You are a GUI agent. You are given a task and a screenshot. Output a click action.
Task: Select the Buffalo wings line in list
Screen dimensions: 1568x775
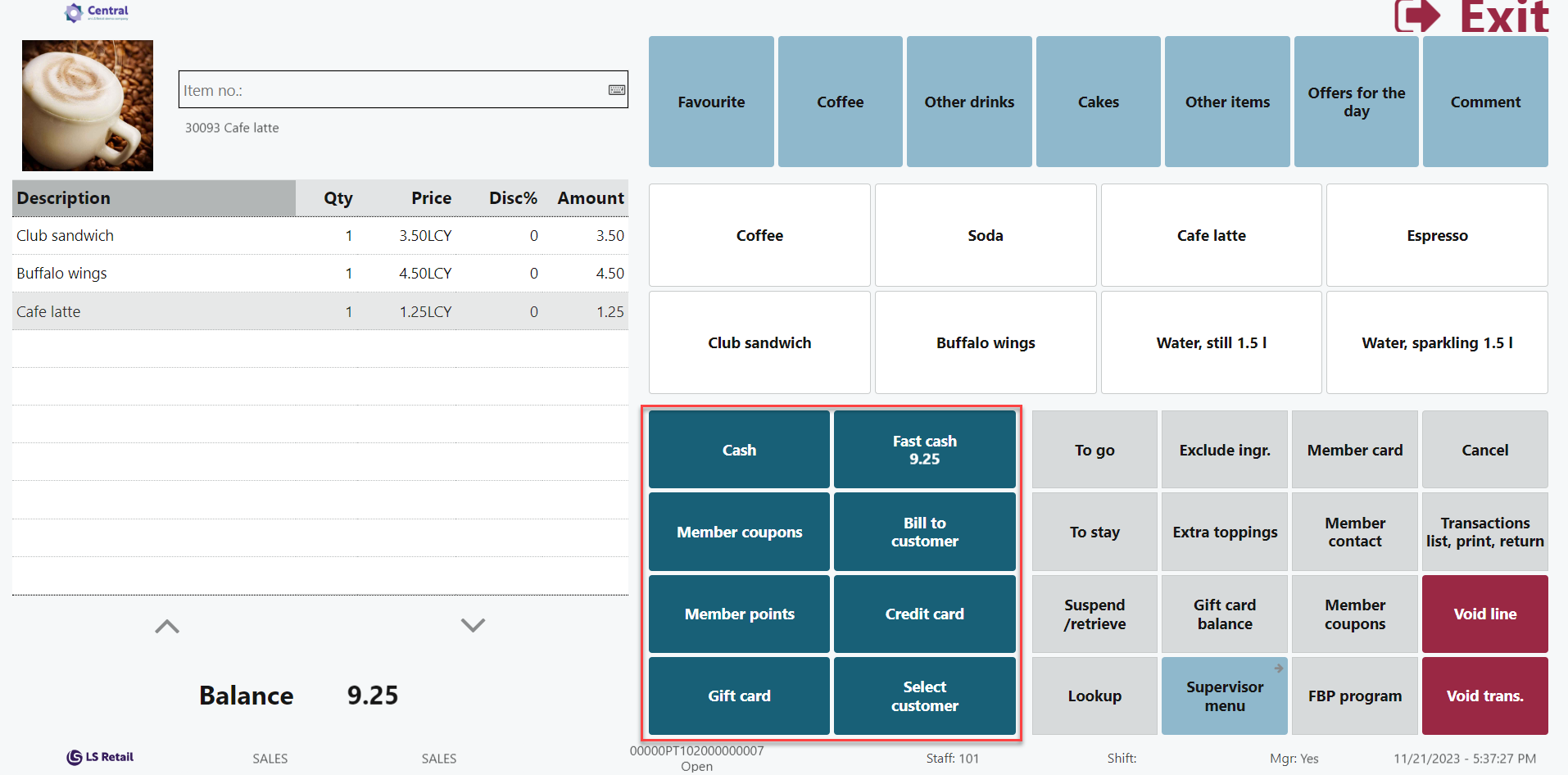[319, 274]
